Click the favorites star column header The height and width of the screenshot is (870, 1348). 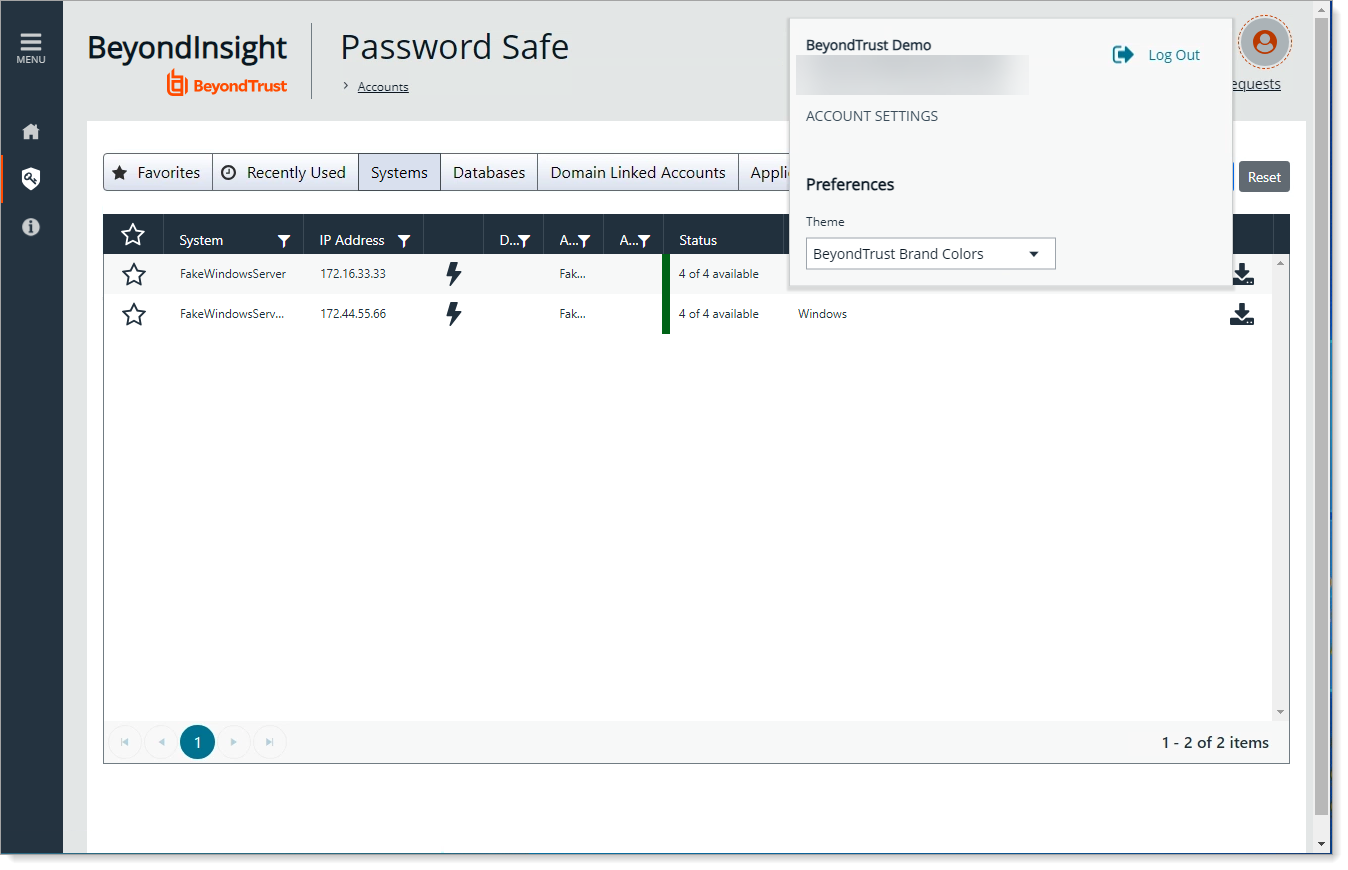[x=133, y=235]
